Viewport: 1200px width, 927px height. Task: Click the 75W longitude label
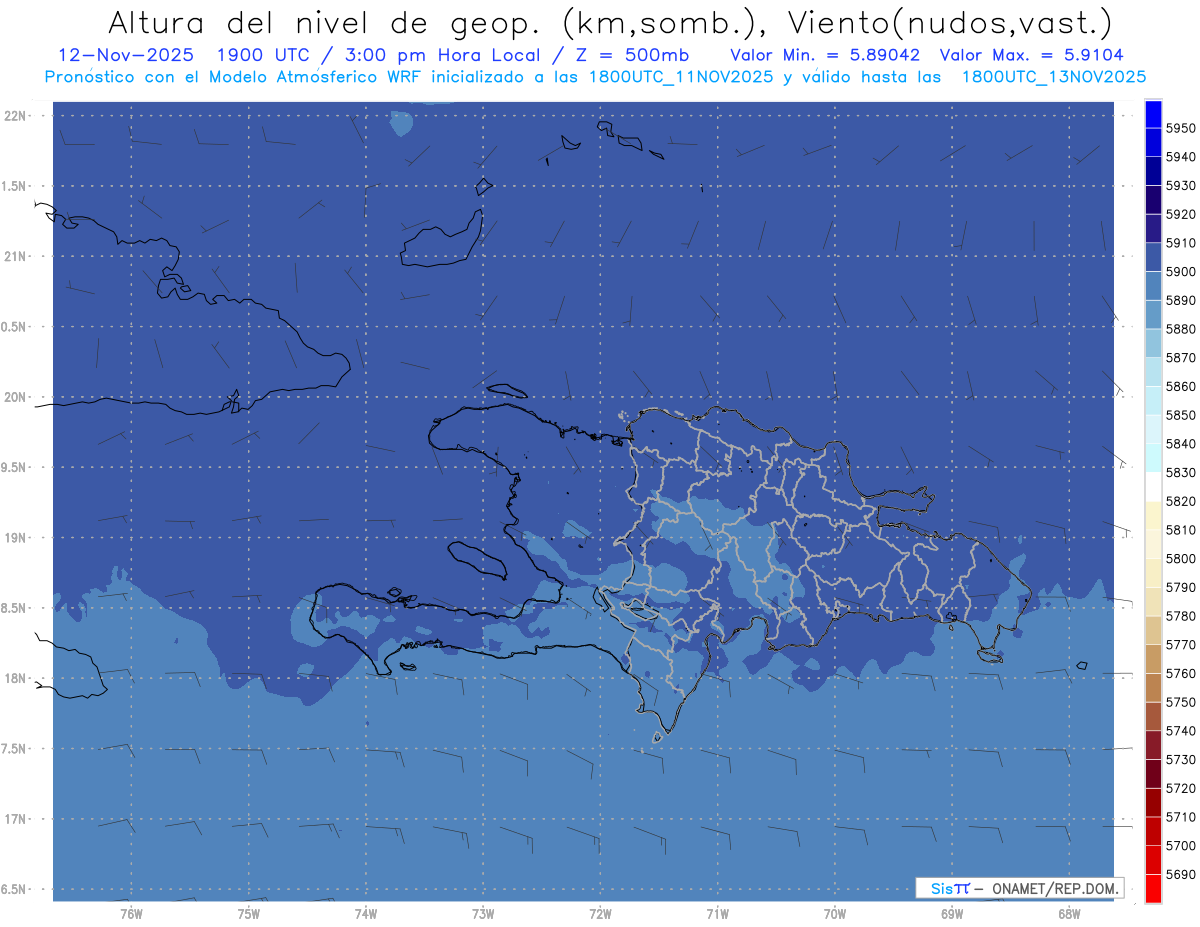coord(249,914)
